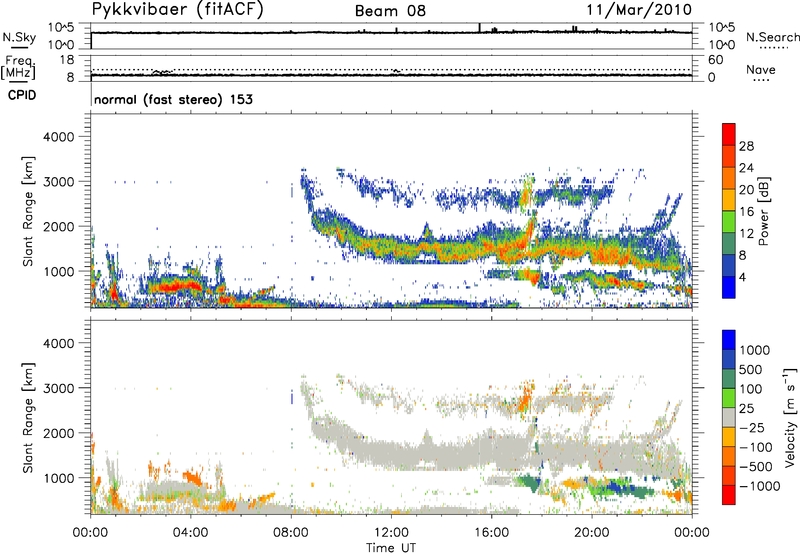800x554 pixels.
Task: Click Velocity color bar label '100'
Action: 751,389
